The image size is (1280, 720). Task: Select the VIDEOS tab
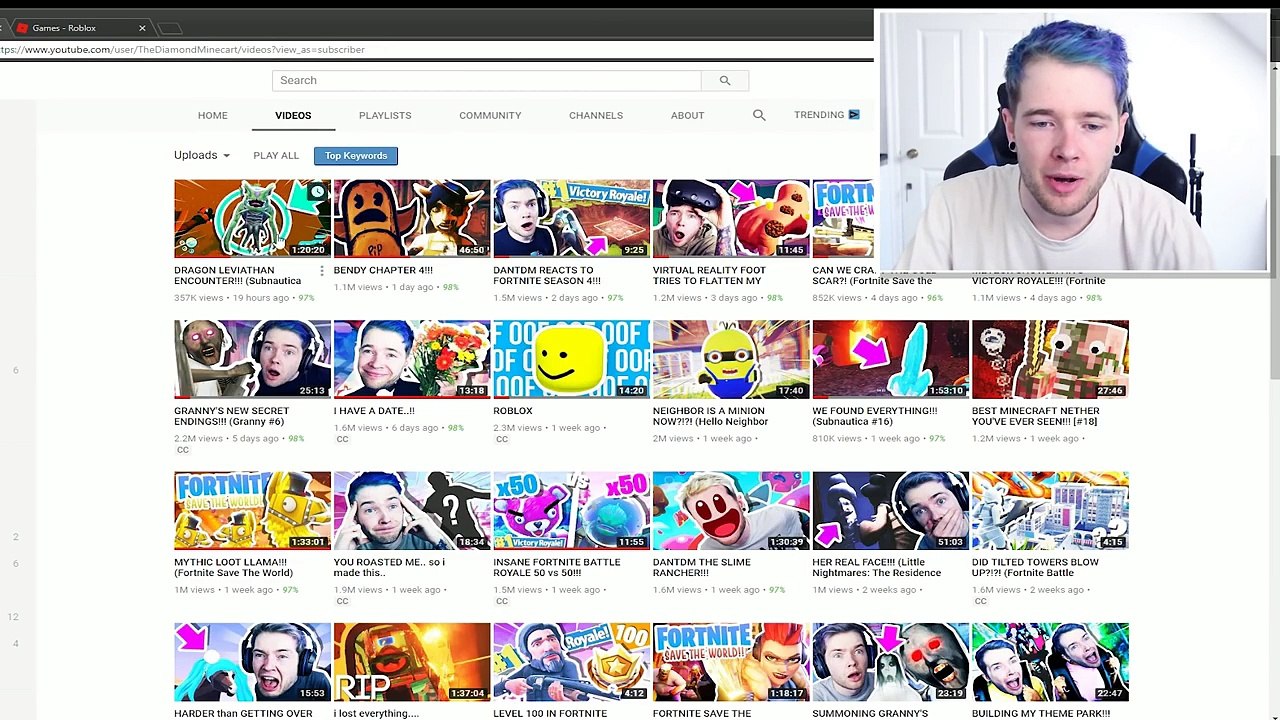pos(293,115)
